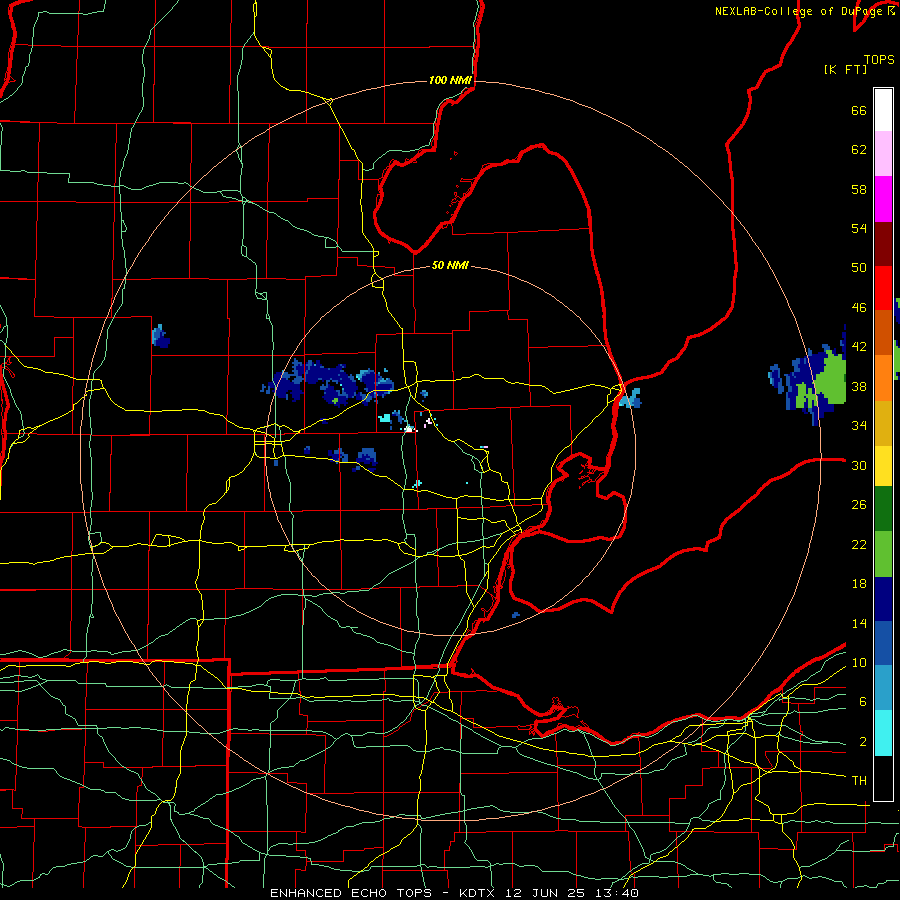900x900 pixels.
Task: Click the legend value 54
Action: coord(859,228)
